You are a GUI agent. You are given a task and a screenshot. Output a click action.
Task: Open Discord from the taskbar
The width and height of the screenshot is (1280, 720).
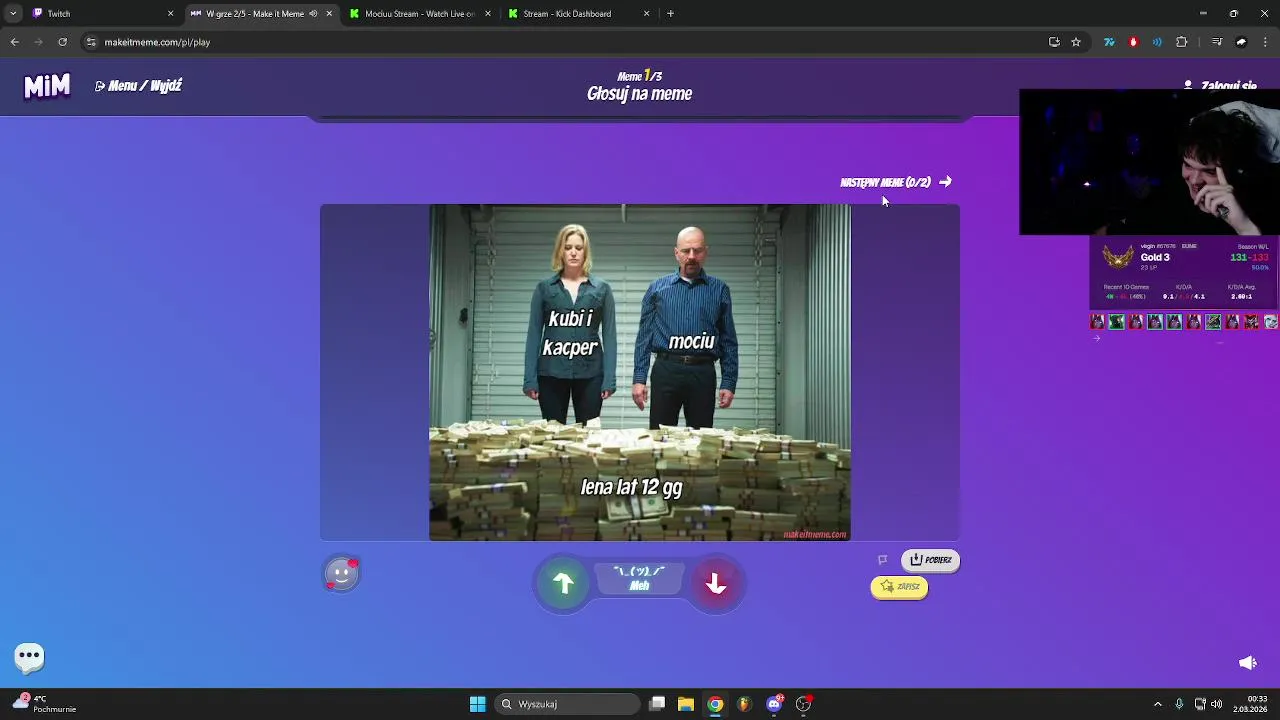774,704
